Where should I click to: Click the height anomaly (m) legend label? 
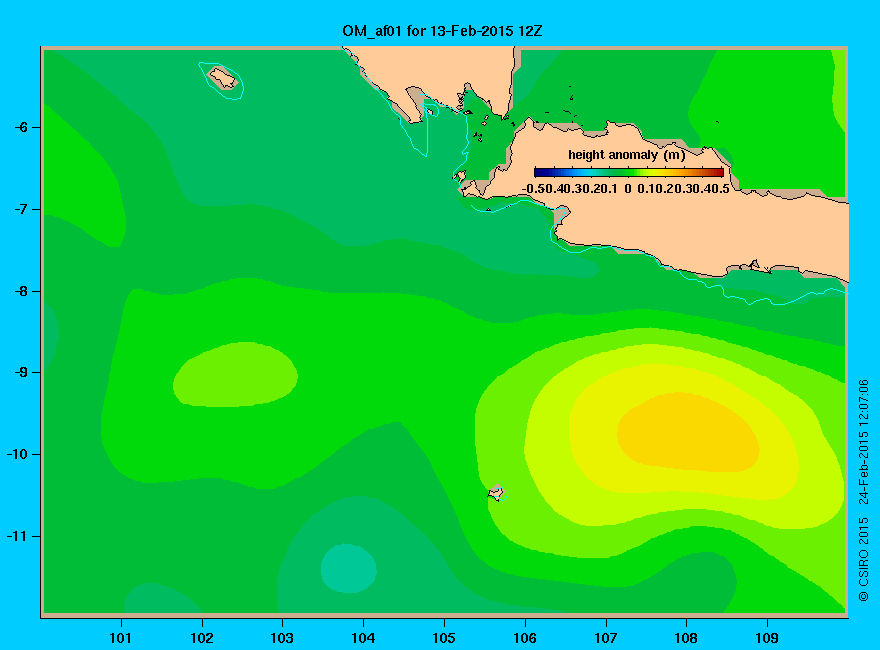tap(626, 155)
